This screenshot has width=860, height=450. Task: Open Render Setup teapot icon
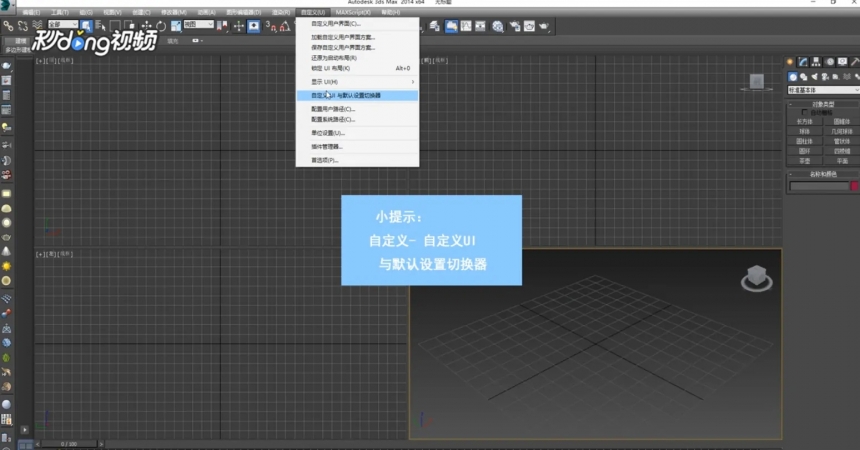pyautogui.click(x=515, y=26)
